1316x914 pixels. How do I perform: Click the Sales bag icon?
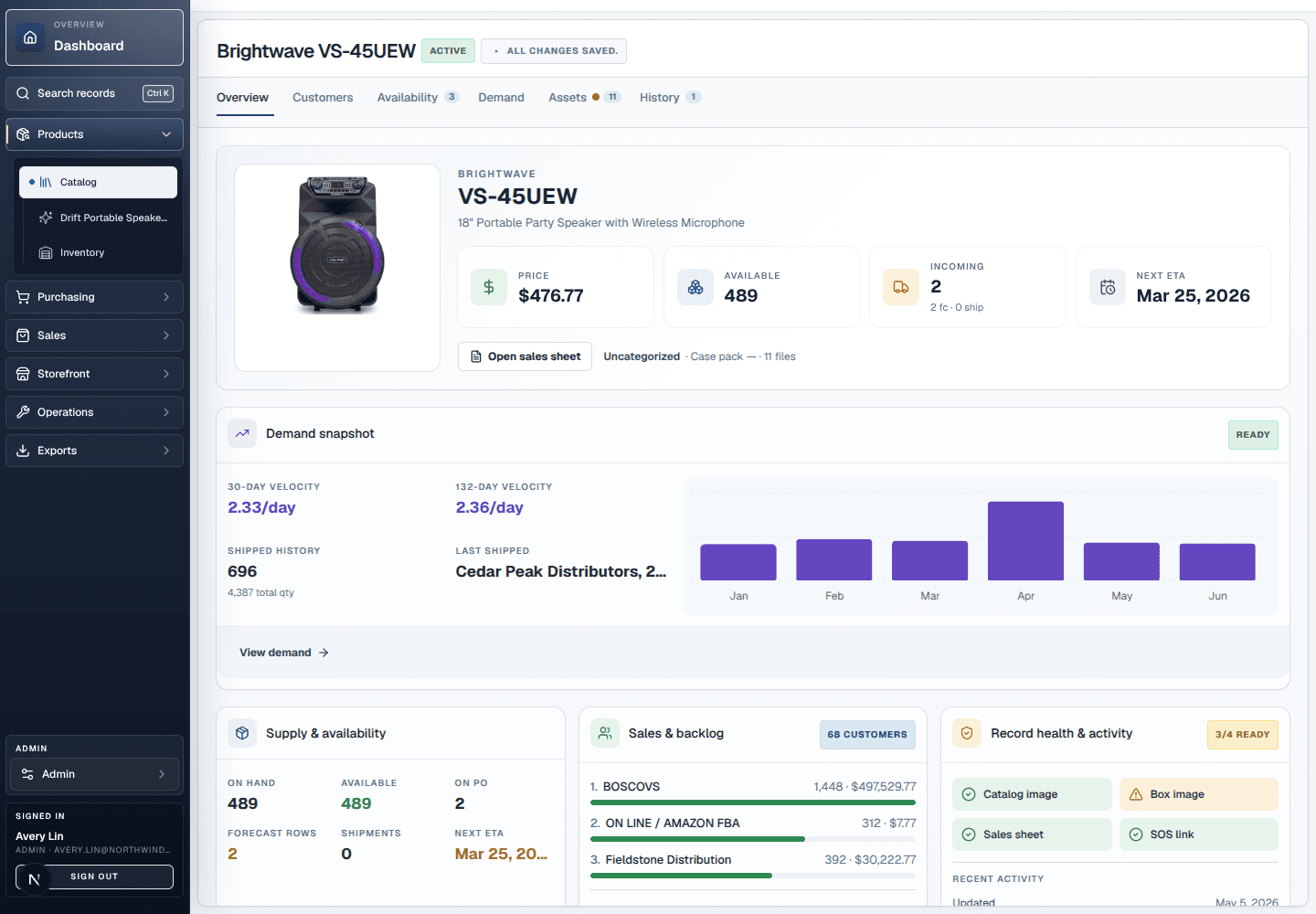tap(23, 335)
